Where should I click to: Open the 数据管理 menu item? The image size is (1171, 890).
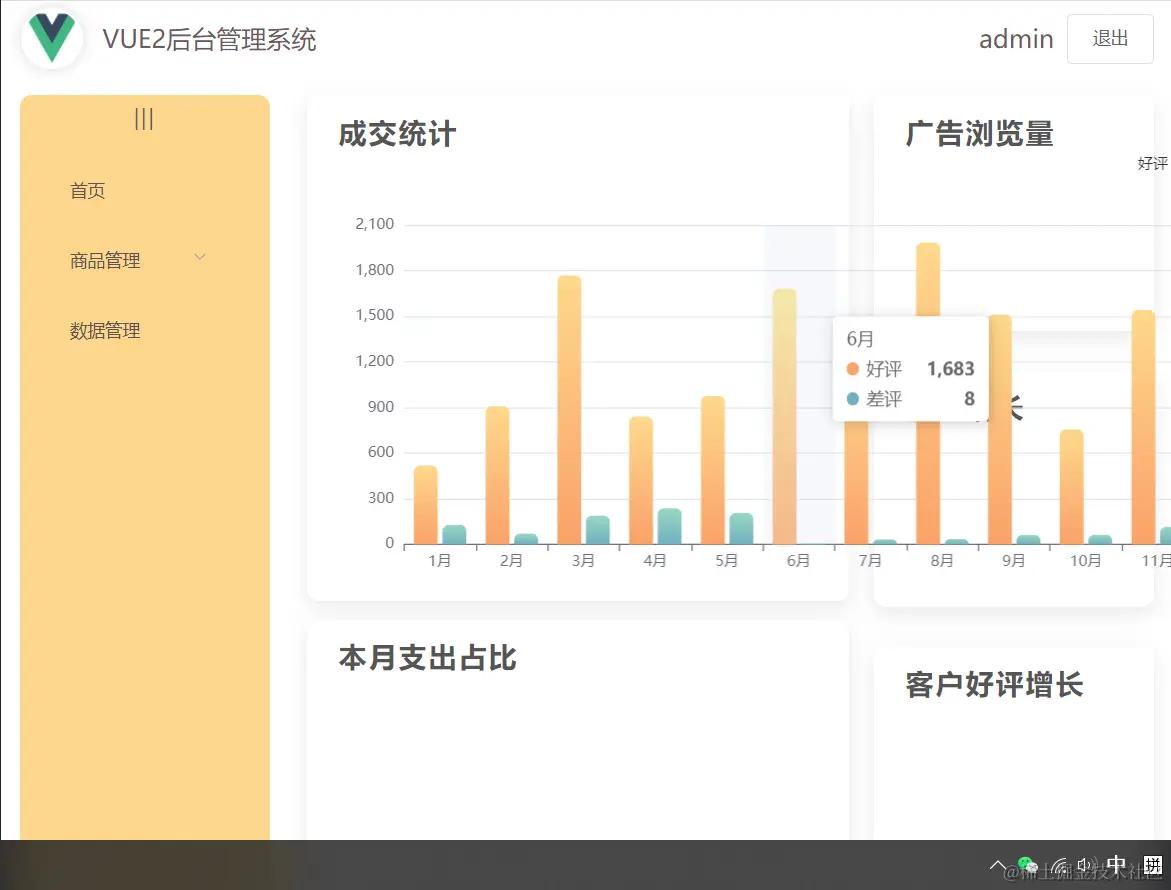105,331
